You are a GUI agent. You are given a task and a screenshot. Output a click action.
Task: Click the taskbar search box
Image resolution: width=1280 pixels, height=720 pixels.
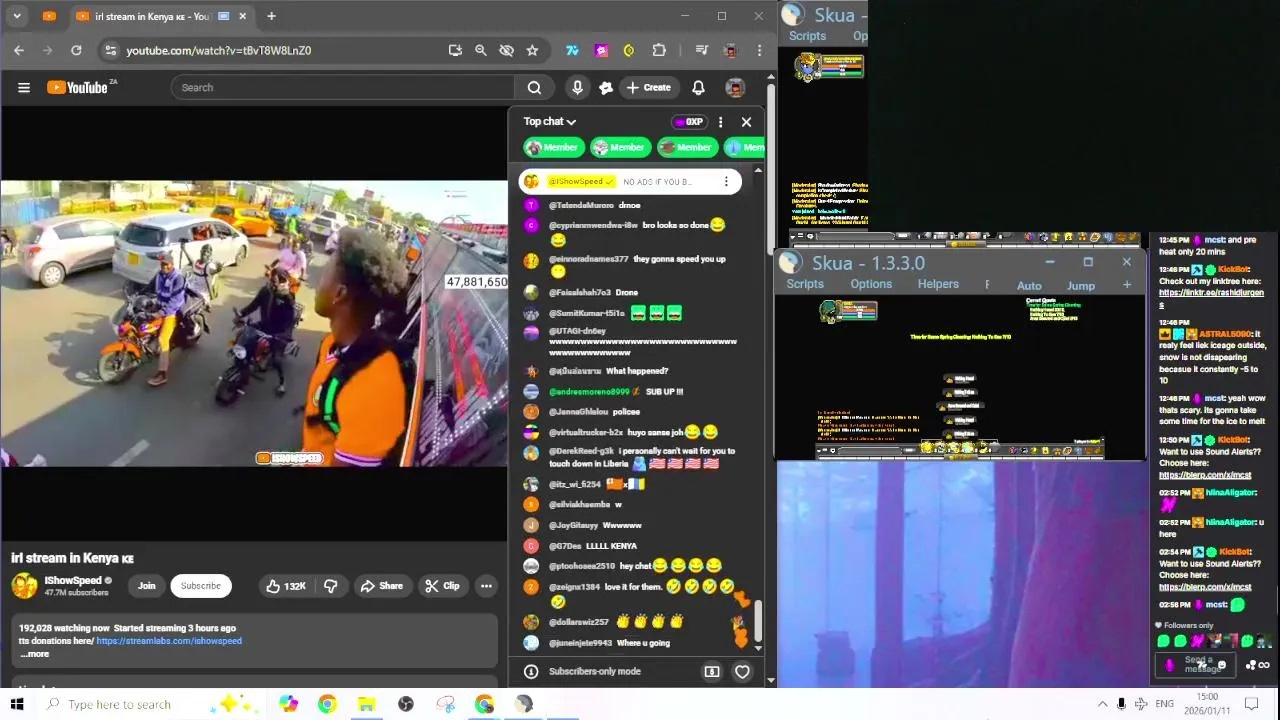[x=120, y=704]
